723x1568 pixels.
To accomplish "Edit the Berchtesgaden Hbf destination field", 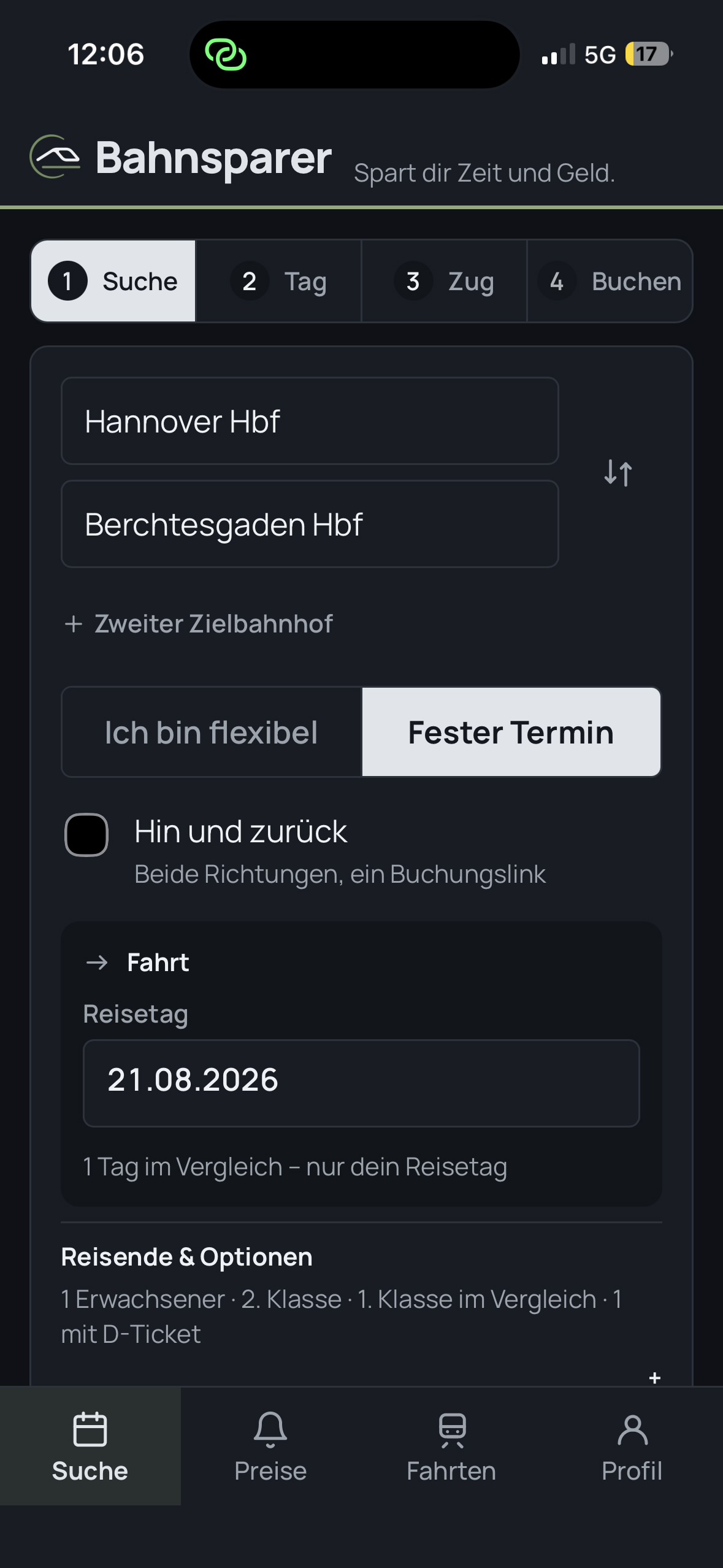I will click(310, 524).
